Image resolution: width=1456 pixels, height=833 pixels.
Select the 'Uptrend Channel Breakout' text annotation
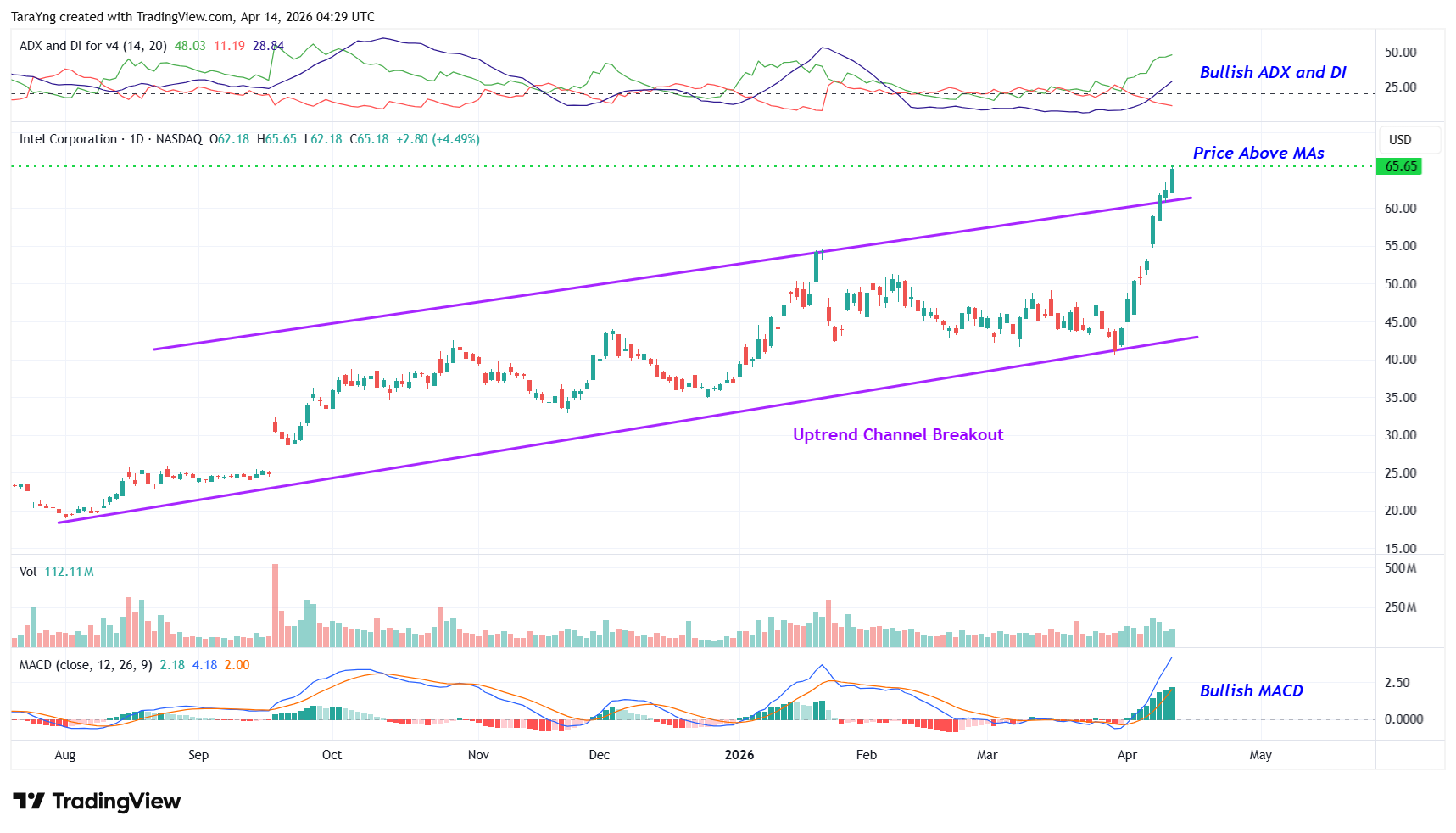(x=897, y=435)
